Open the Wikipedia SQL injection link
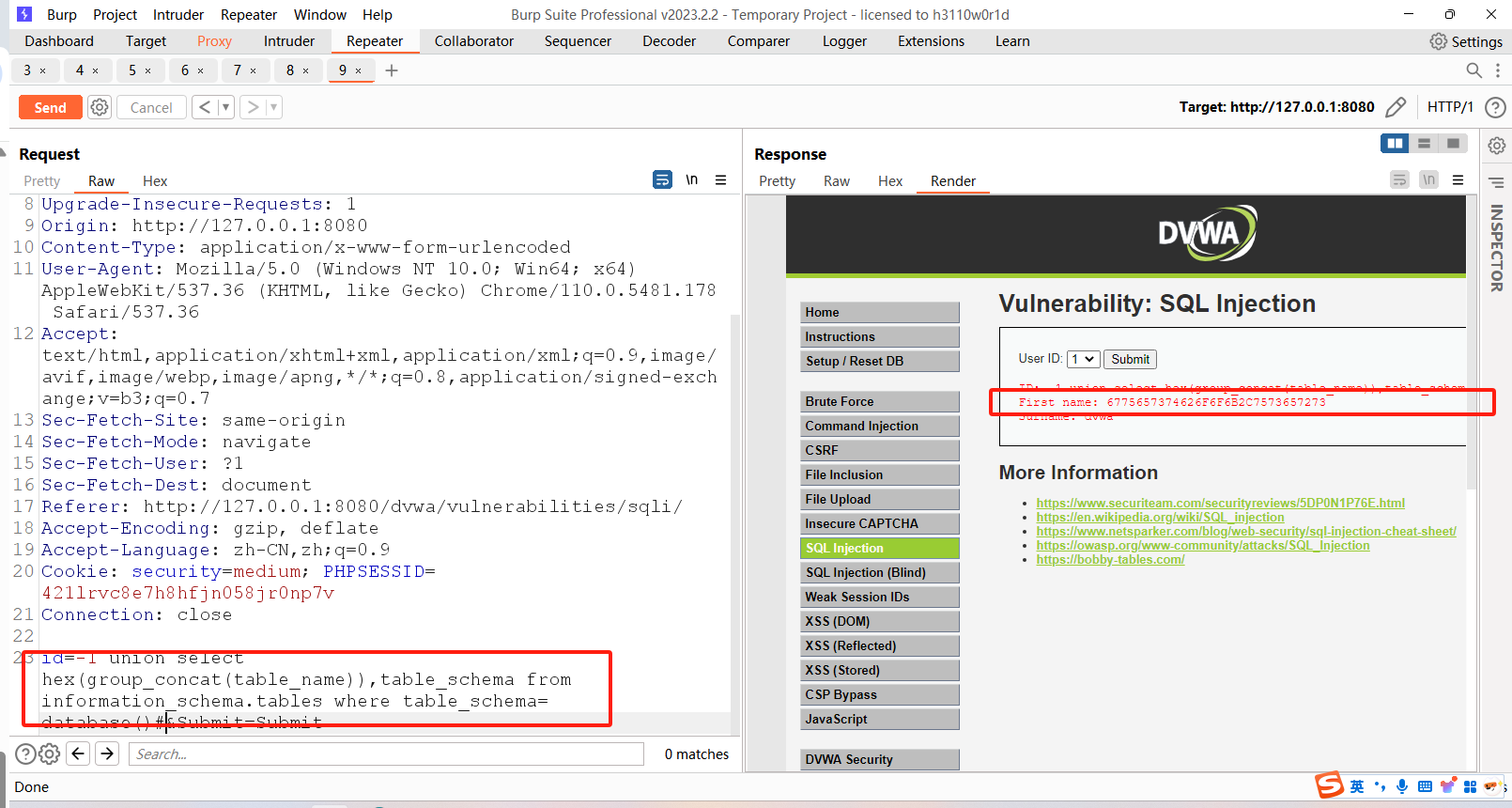This screenshot has width=1512, height=808. 1160,517
